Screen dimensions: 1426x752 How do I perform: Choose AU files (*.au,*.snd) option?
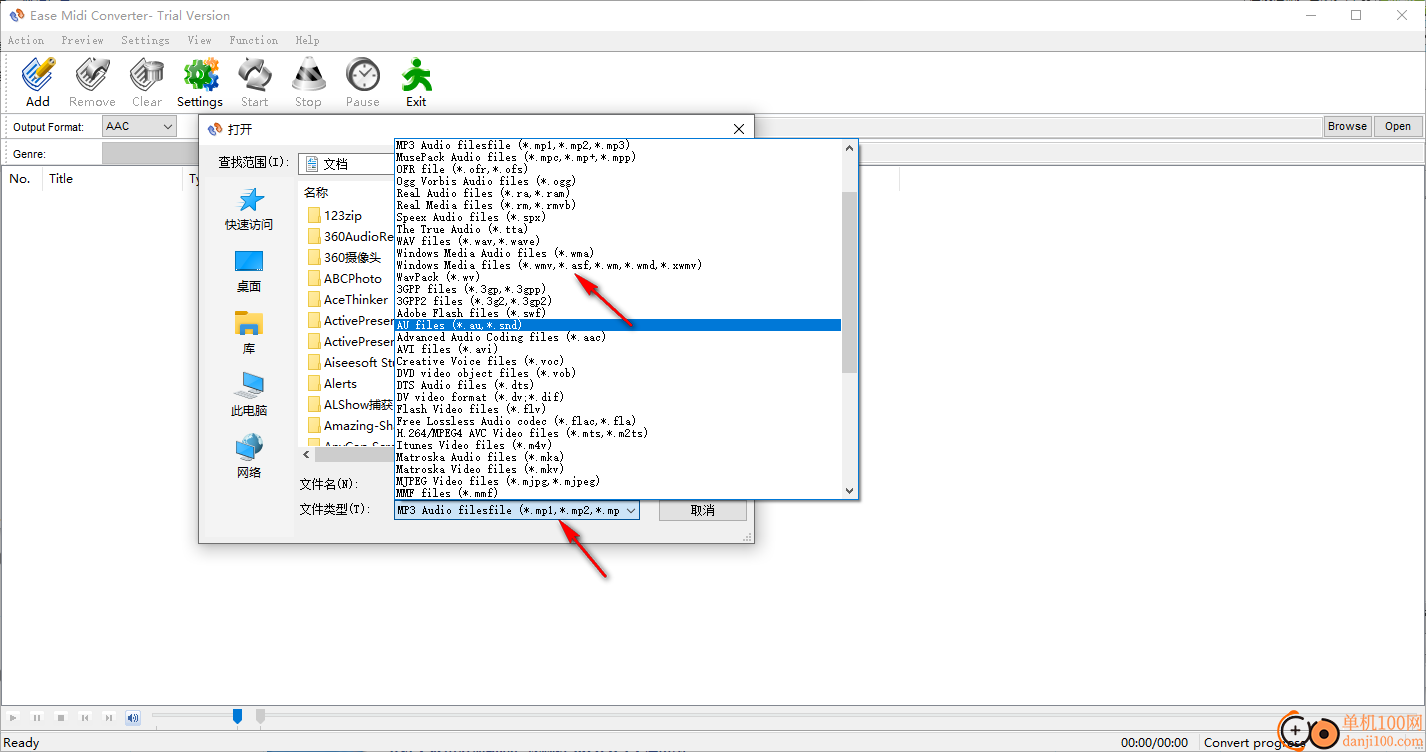coord(618,325)
